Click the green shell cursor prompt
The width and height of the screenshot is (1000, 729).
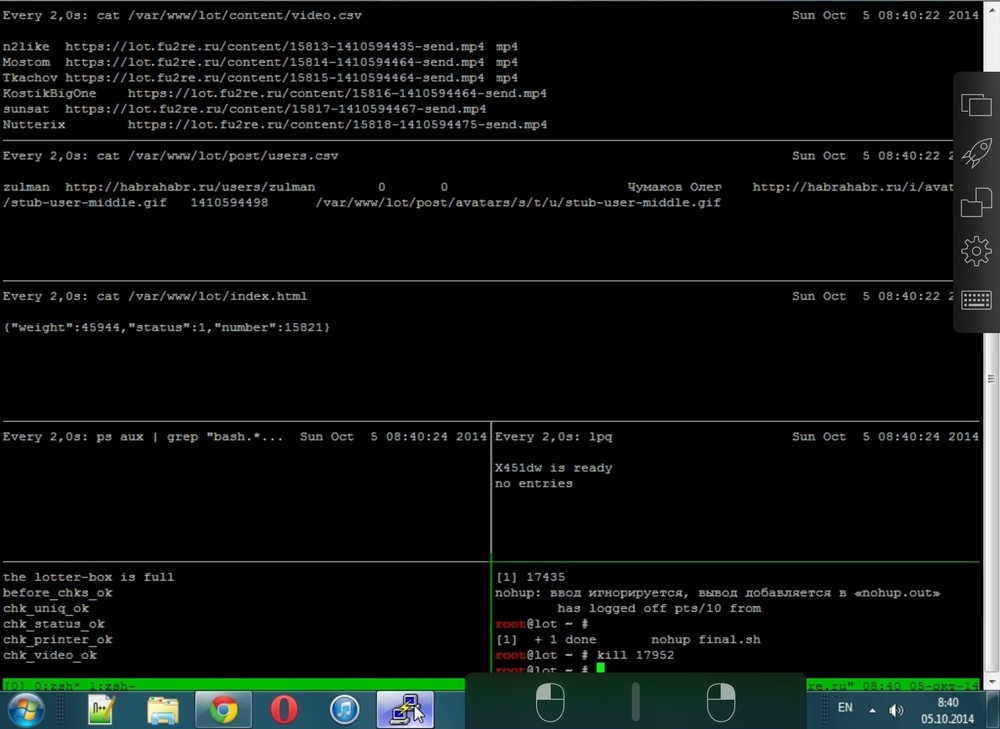point(600,668)
